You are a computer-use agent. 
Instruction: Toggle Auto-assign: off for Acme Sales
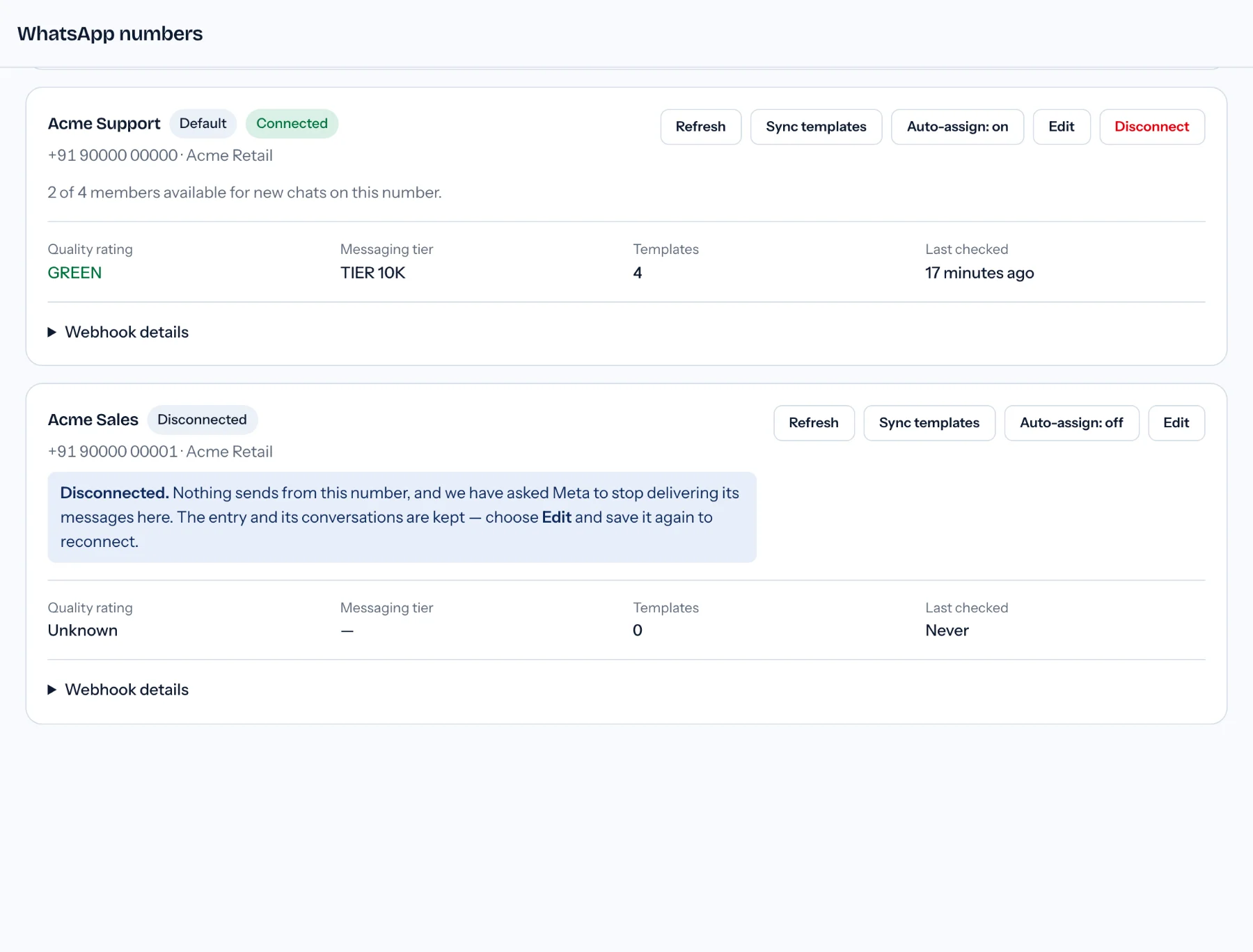[1071, 423]
